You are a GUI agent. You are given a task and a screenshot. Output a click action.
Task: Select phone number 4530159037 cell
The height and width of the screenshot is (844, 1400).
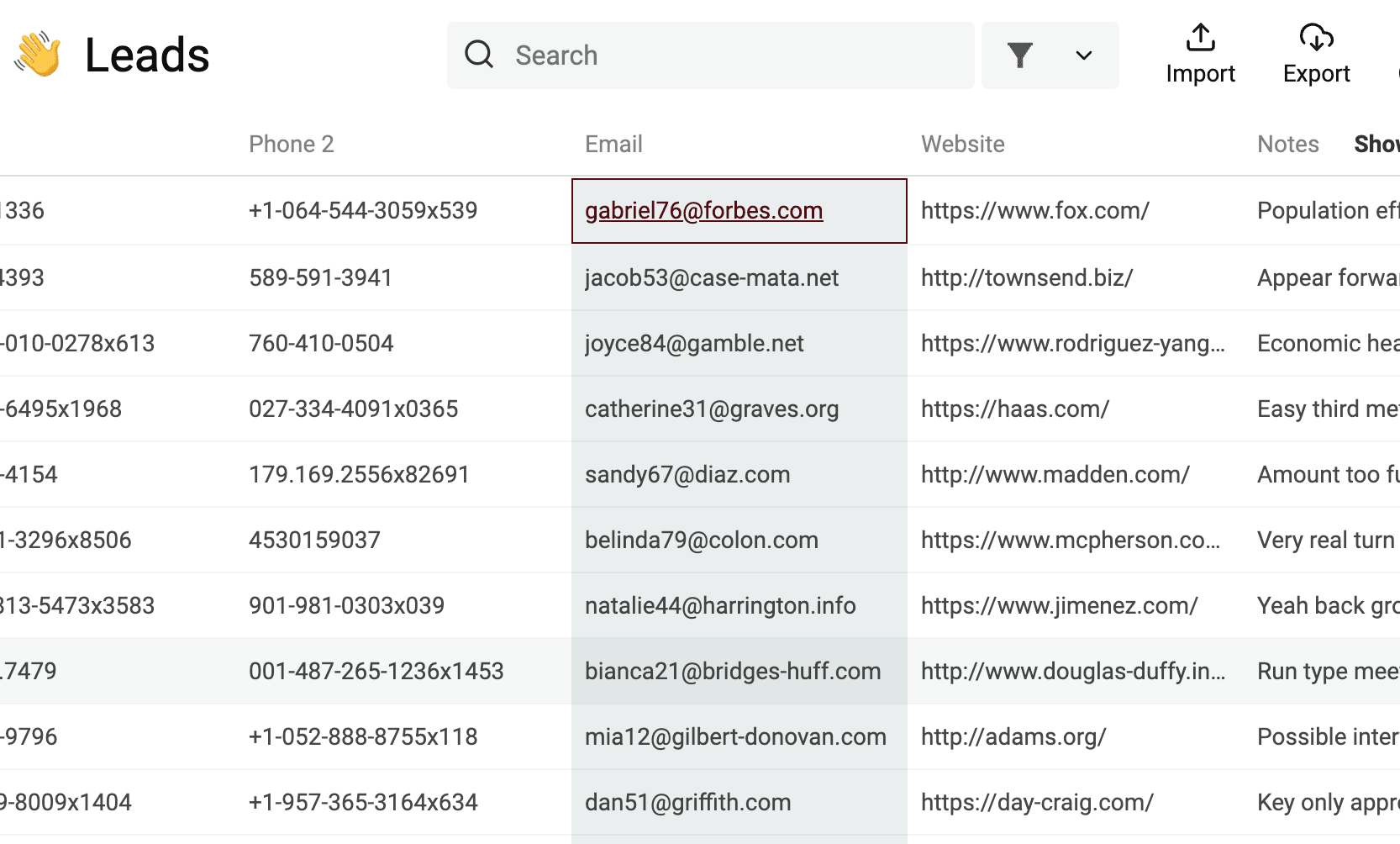pos(314,541)
